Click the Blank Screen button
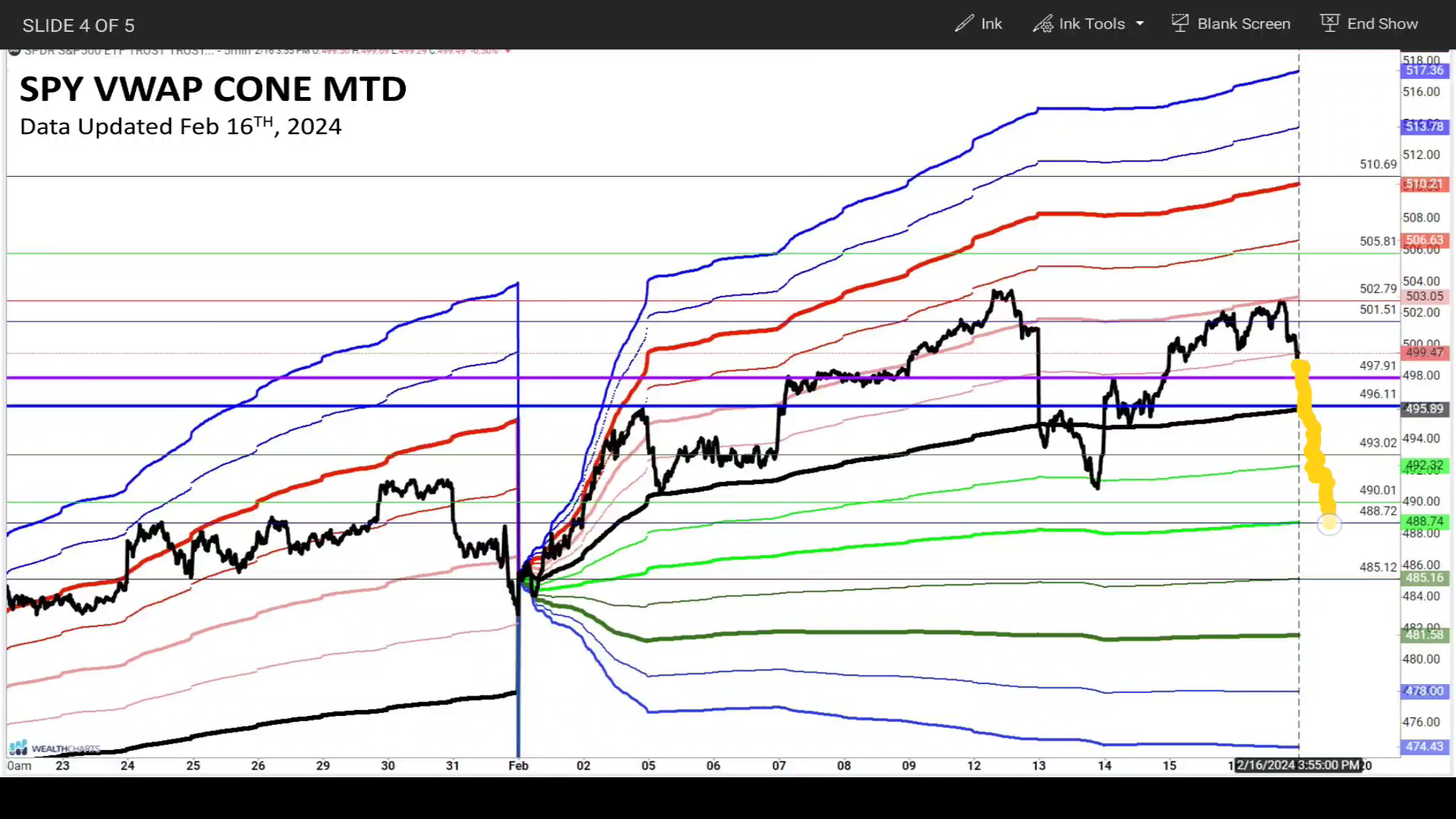 click(x=1231, y=24)
